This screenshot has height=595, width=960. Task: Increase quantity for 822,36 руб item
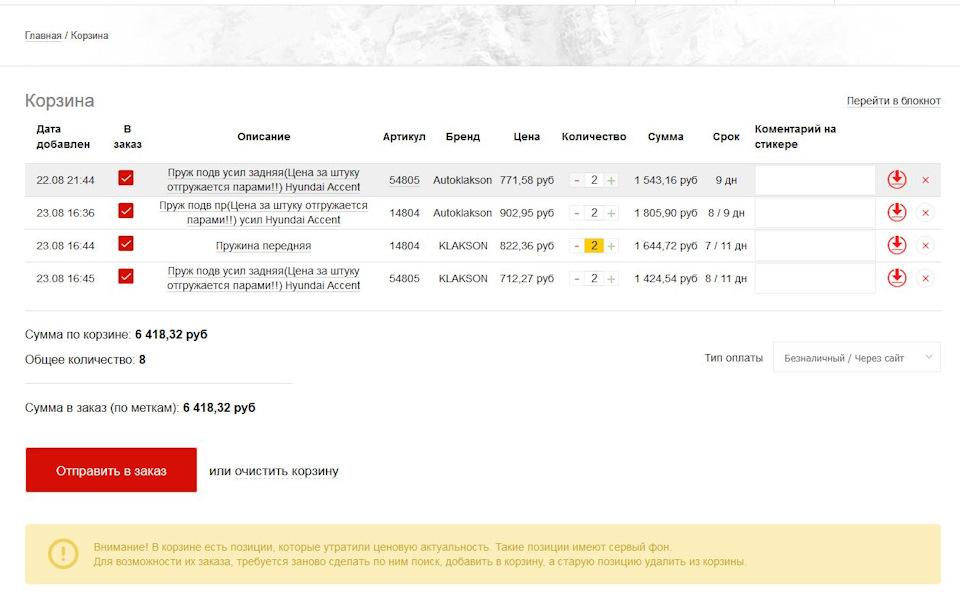pyautogui.click(x=611, y=245)
